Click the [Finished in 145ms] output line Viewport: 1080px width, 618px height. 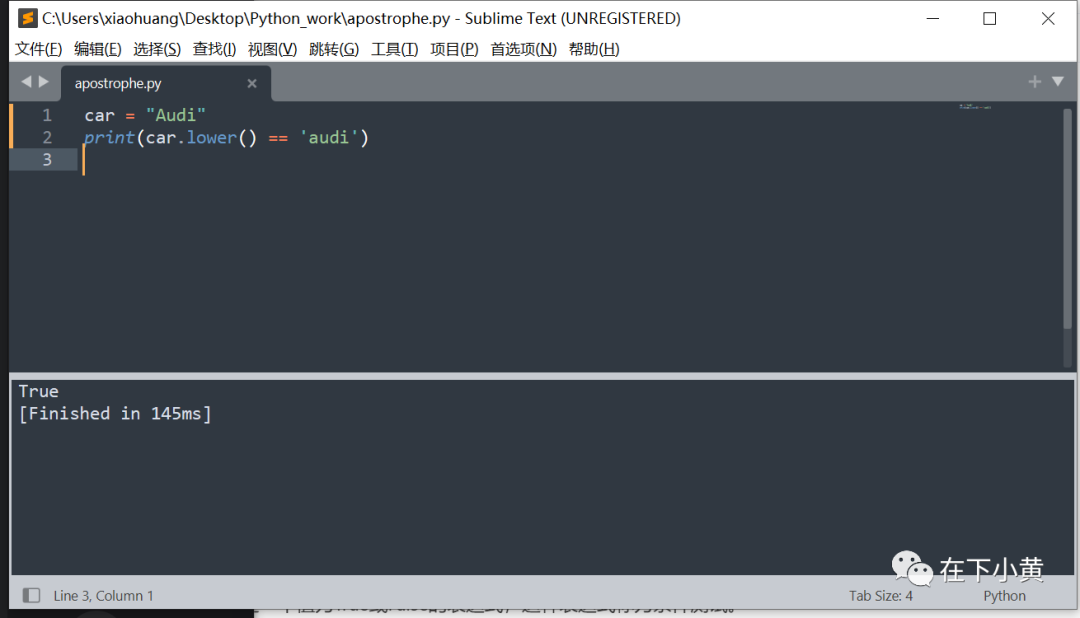(x=115, y=413)
